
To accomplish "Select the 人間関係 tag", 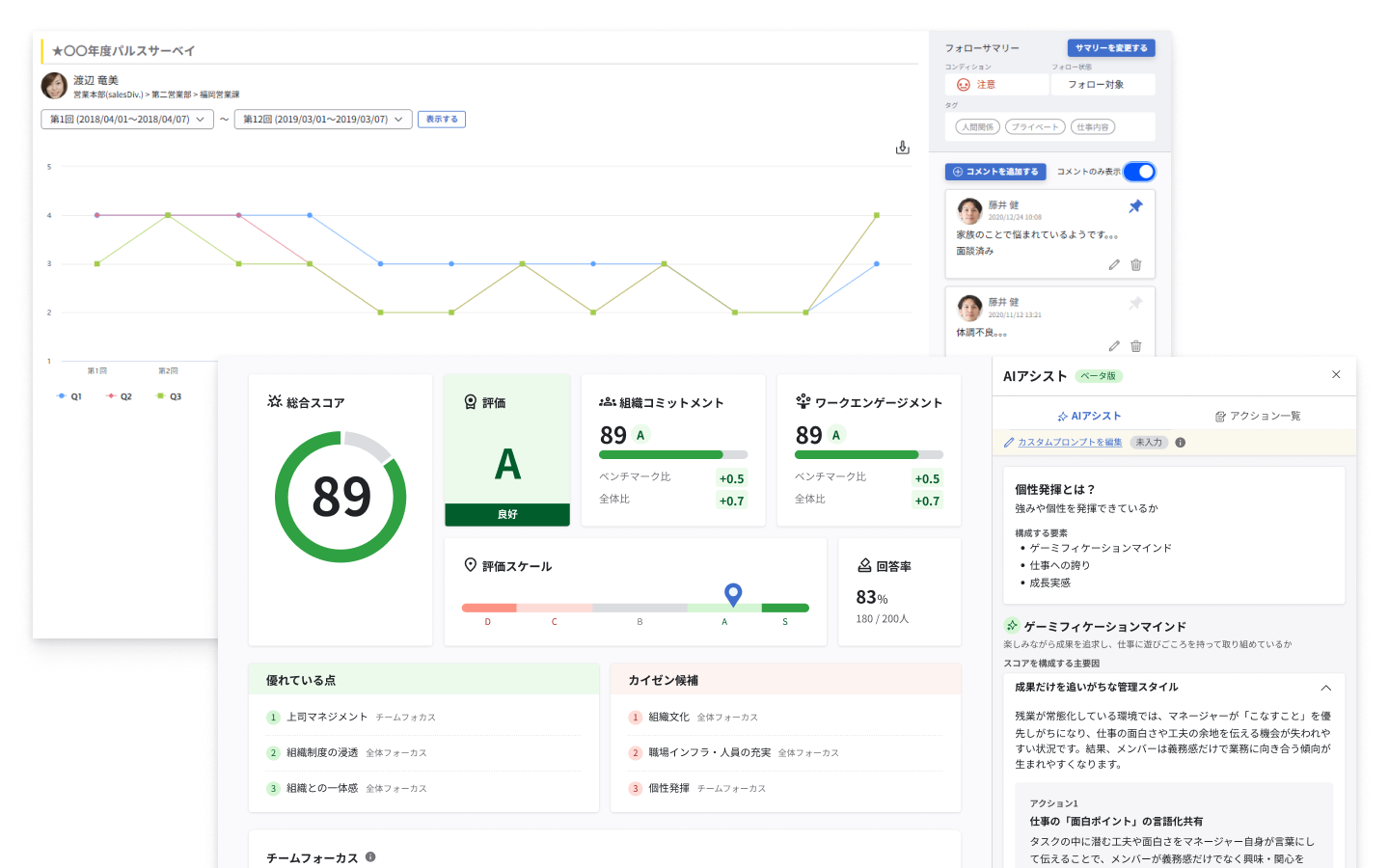I will coord(977,127).
